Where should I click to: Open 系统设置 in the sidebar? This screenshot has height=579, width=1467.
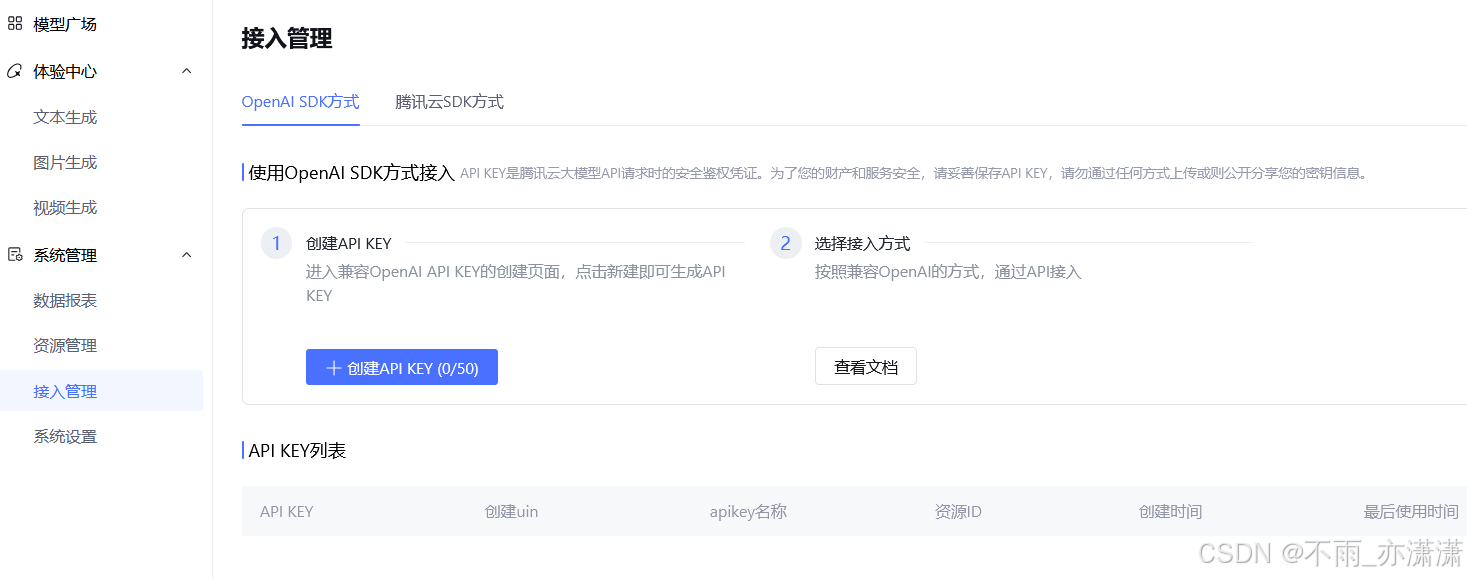click(x=64, y=435)
